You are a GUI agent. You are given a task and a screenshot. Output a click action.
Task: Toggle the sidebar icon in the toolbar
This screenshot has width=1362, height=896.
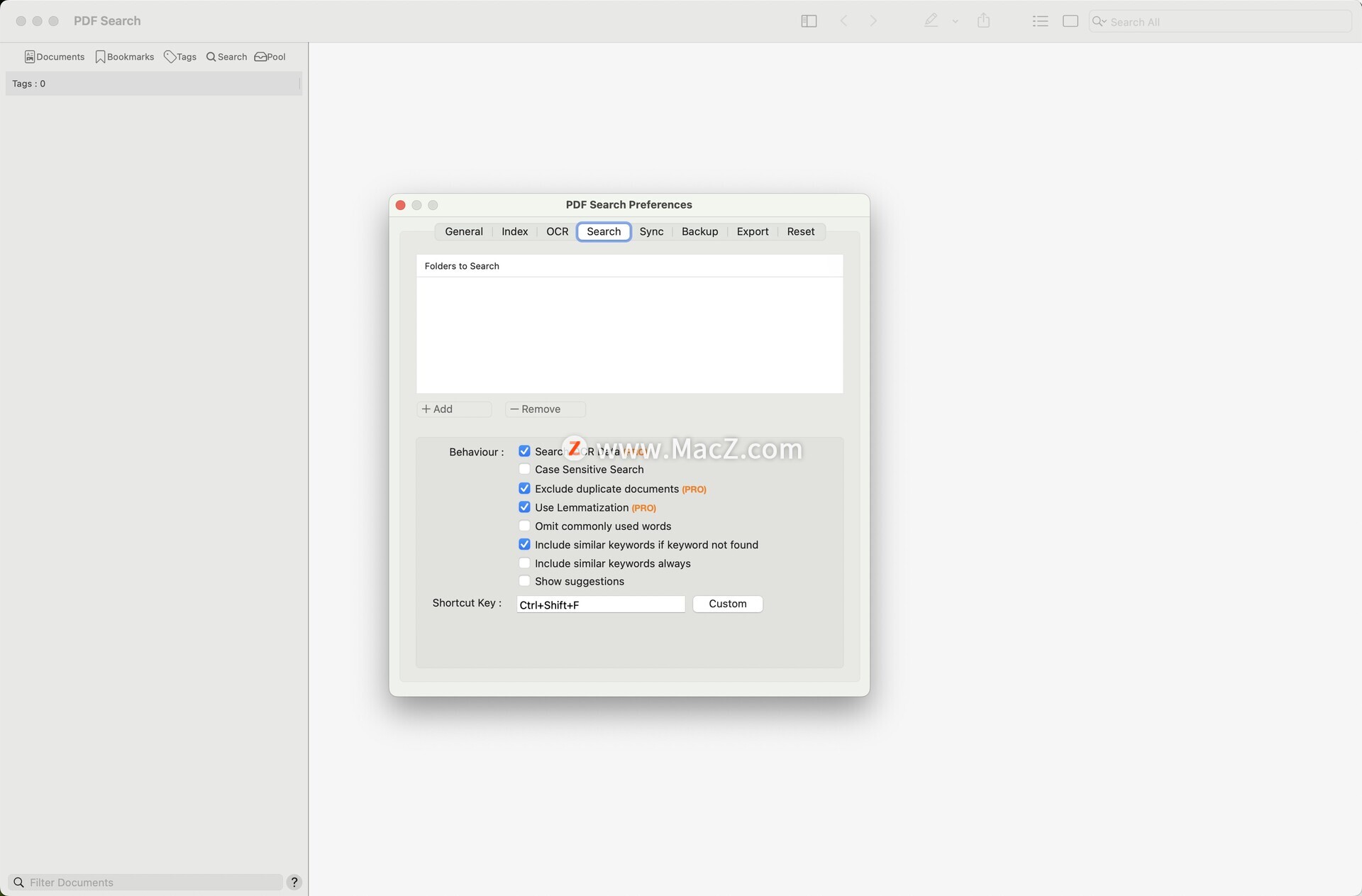[809, 21]
